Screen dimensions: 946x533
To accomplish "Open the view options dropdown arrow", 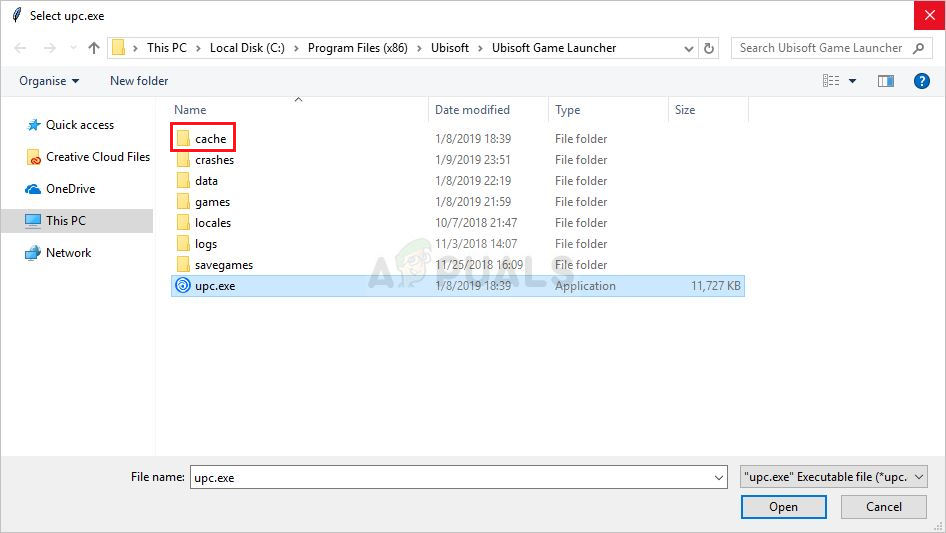I will pos(852,81).
